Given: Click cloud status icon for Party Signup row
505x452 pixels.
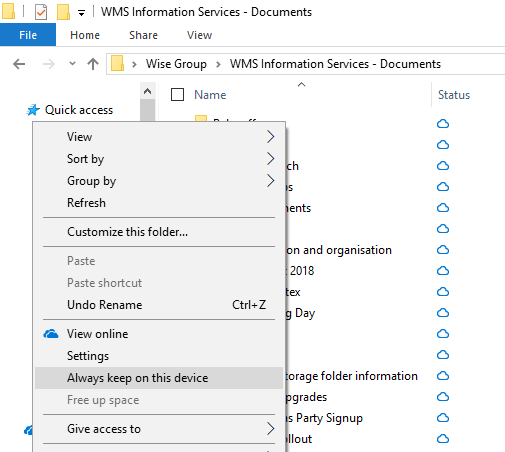Looking at the screenshot, I should [x=443, y=418].
